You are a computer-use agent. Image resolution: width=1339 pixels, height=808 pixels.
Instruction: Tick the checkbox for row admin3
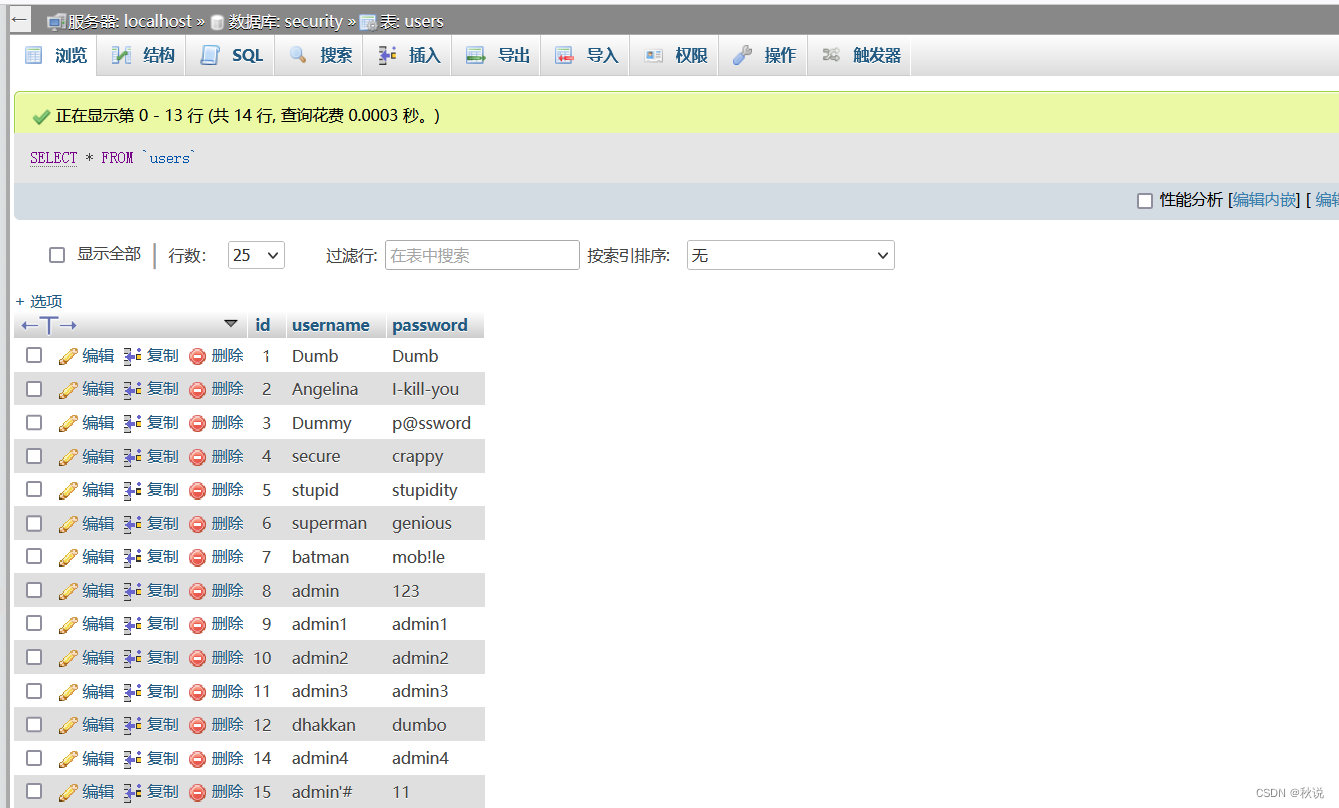(x=34, y=691)
